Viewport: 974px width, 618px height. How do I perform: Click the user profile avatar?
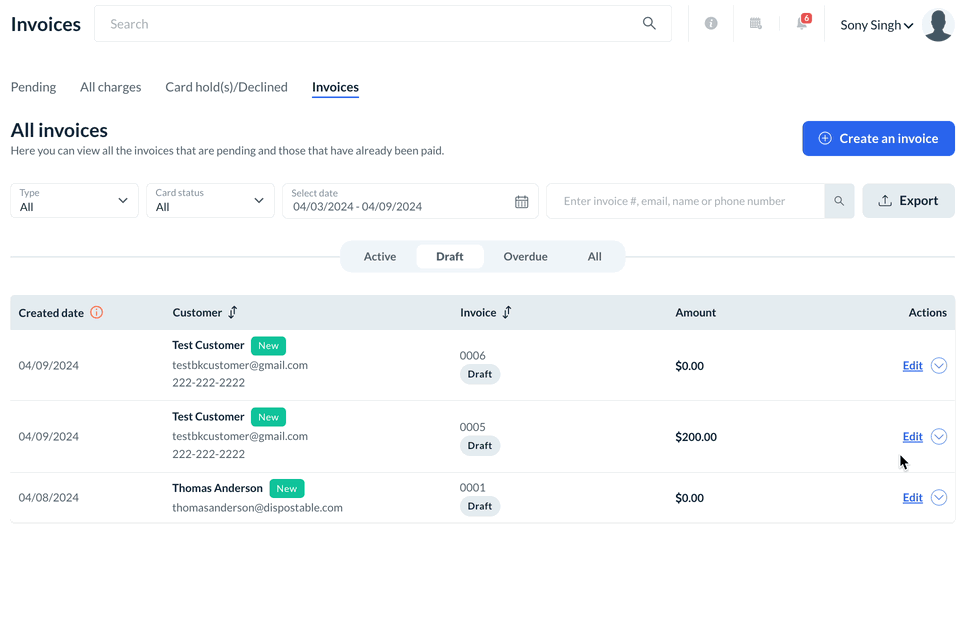pyautogui.click(x=938, y=24)
